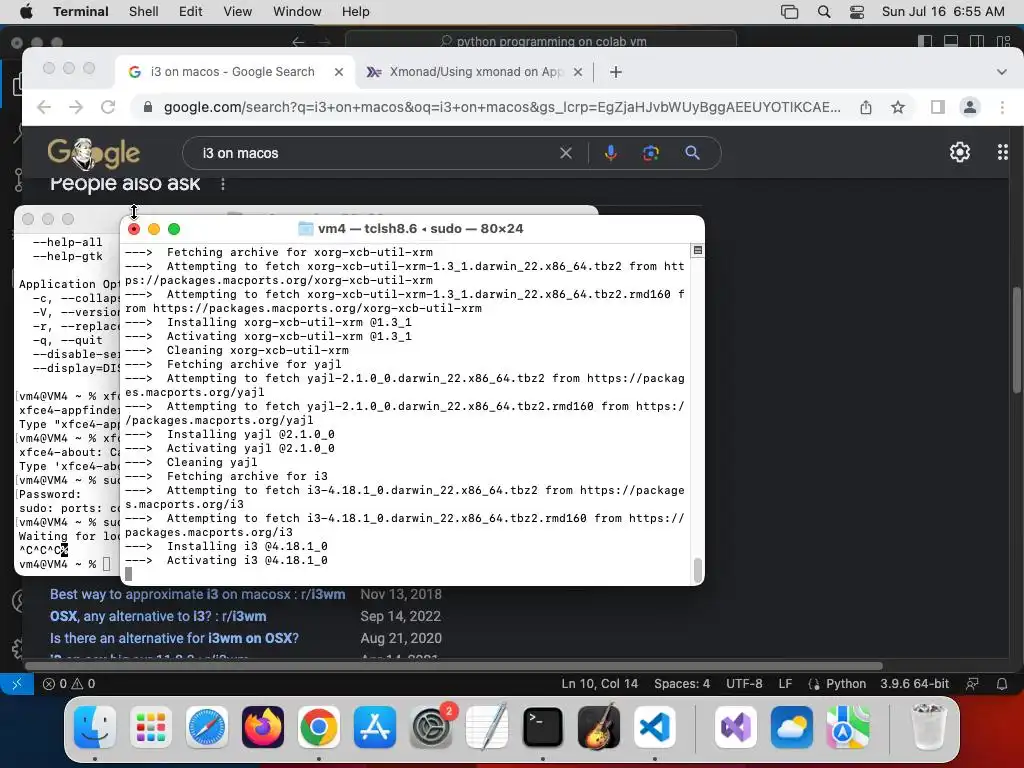Close the Xmonad tab in Chrome
This screenshot has width=1024, height=768.
578,72
